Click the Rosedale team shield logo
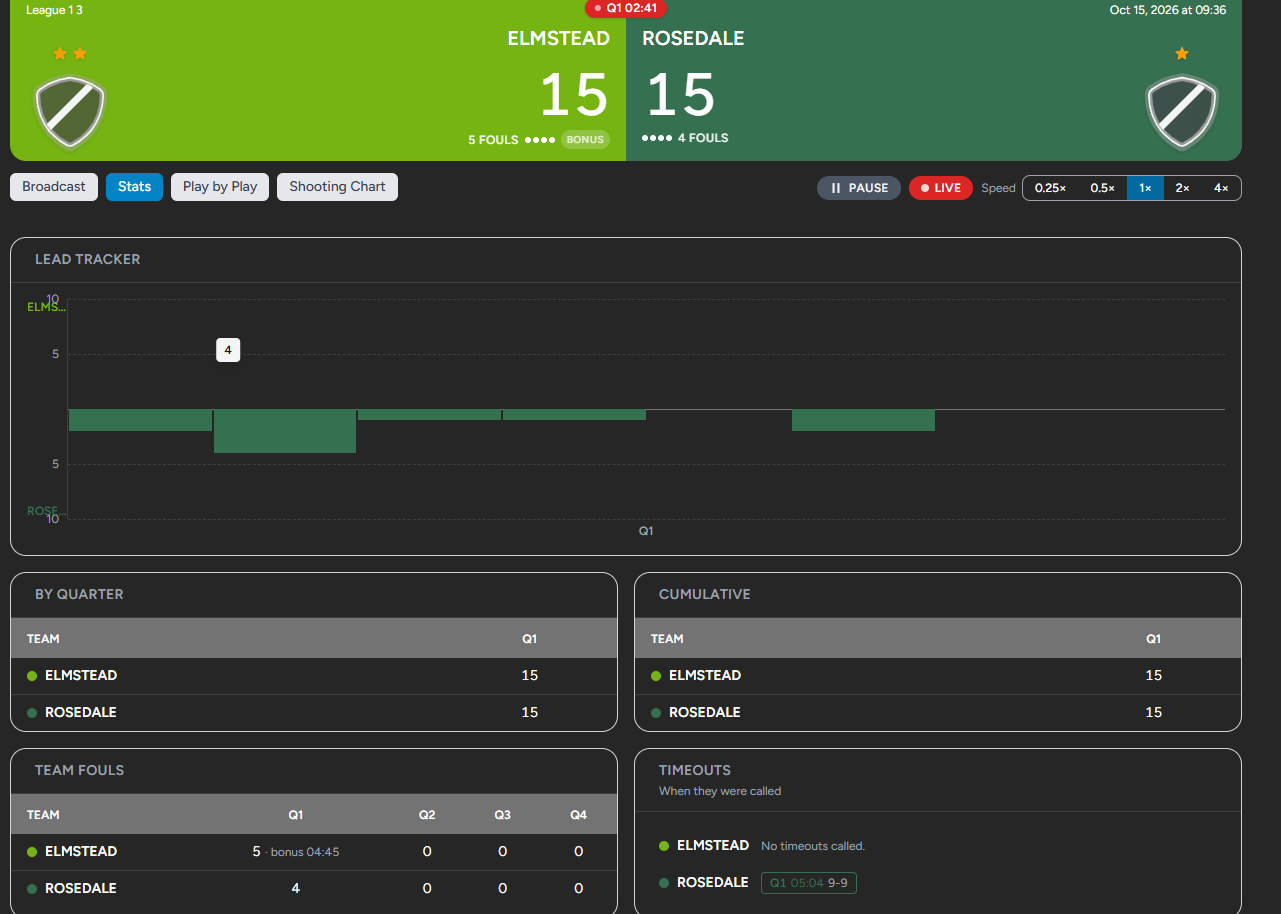 pos(1182,112)
